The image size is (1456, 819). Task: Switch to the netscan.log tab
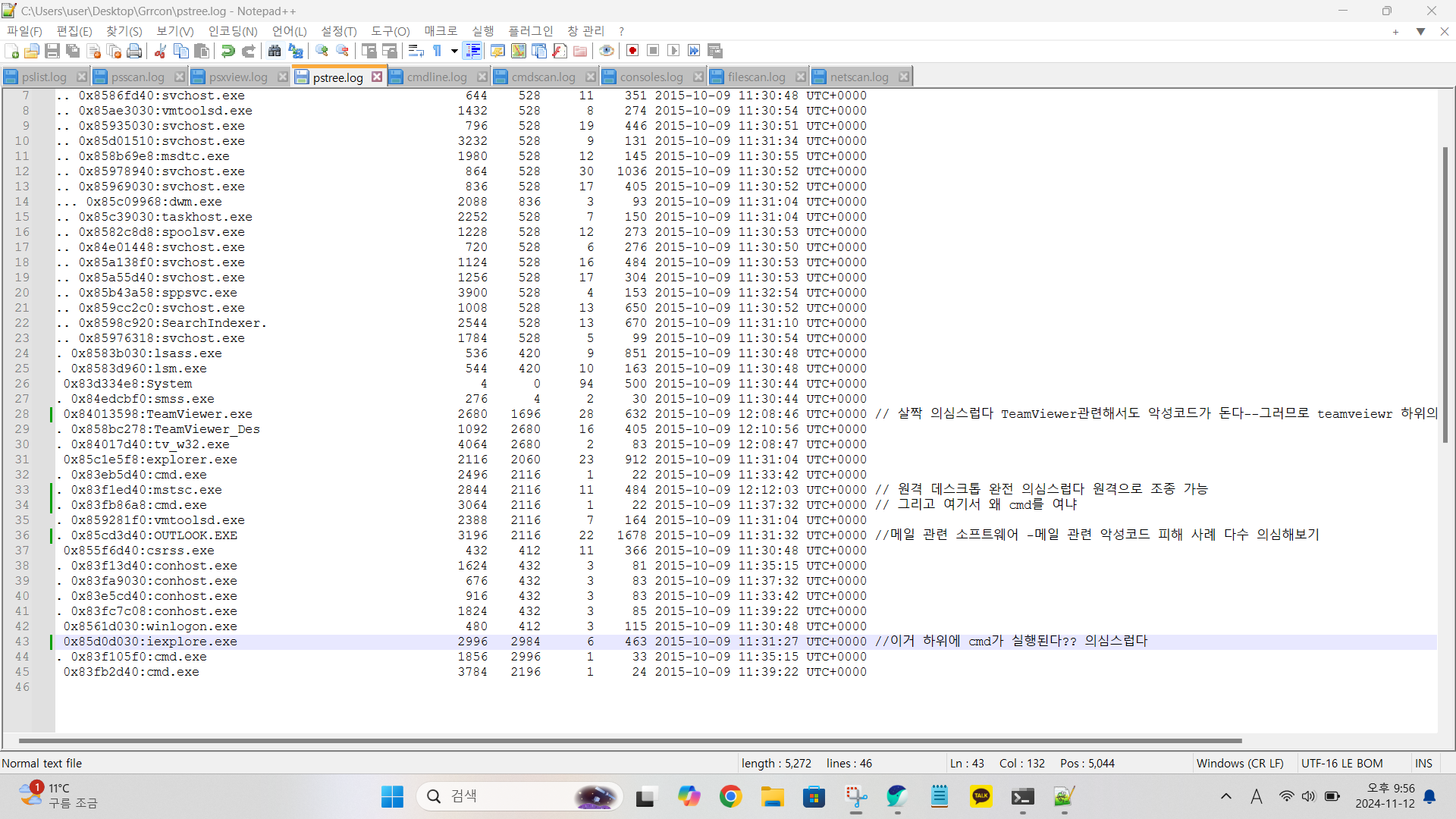point(858,77)
